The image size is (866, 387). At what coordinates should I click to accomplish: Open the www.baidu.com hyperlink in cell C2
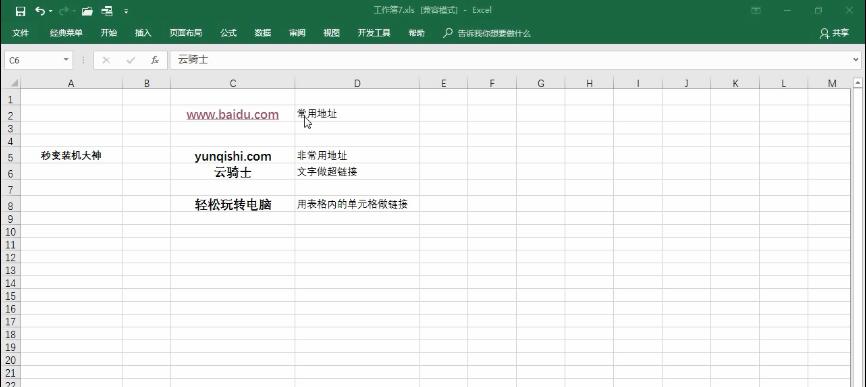click(233, 115)
